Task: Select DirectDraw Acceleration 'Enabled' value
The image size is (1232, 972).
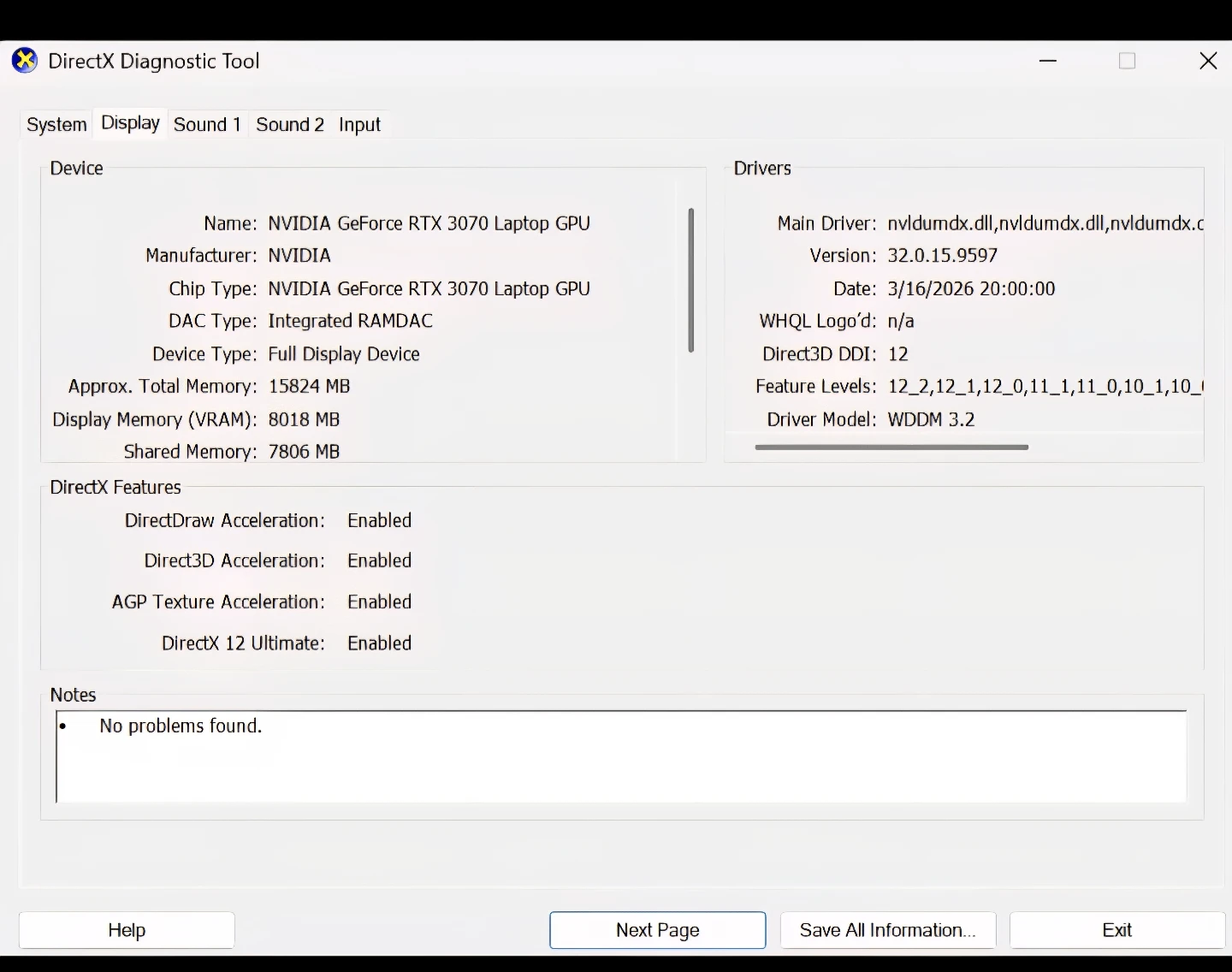Action: coord(380,521)
